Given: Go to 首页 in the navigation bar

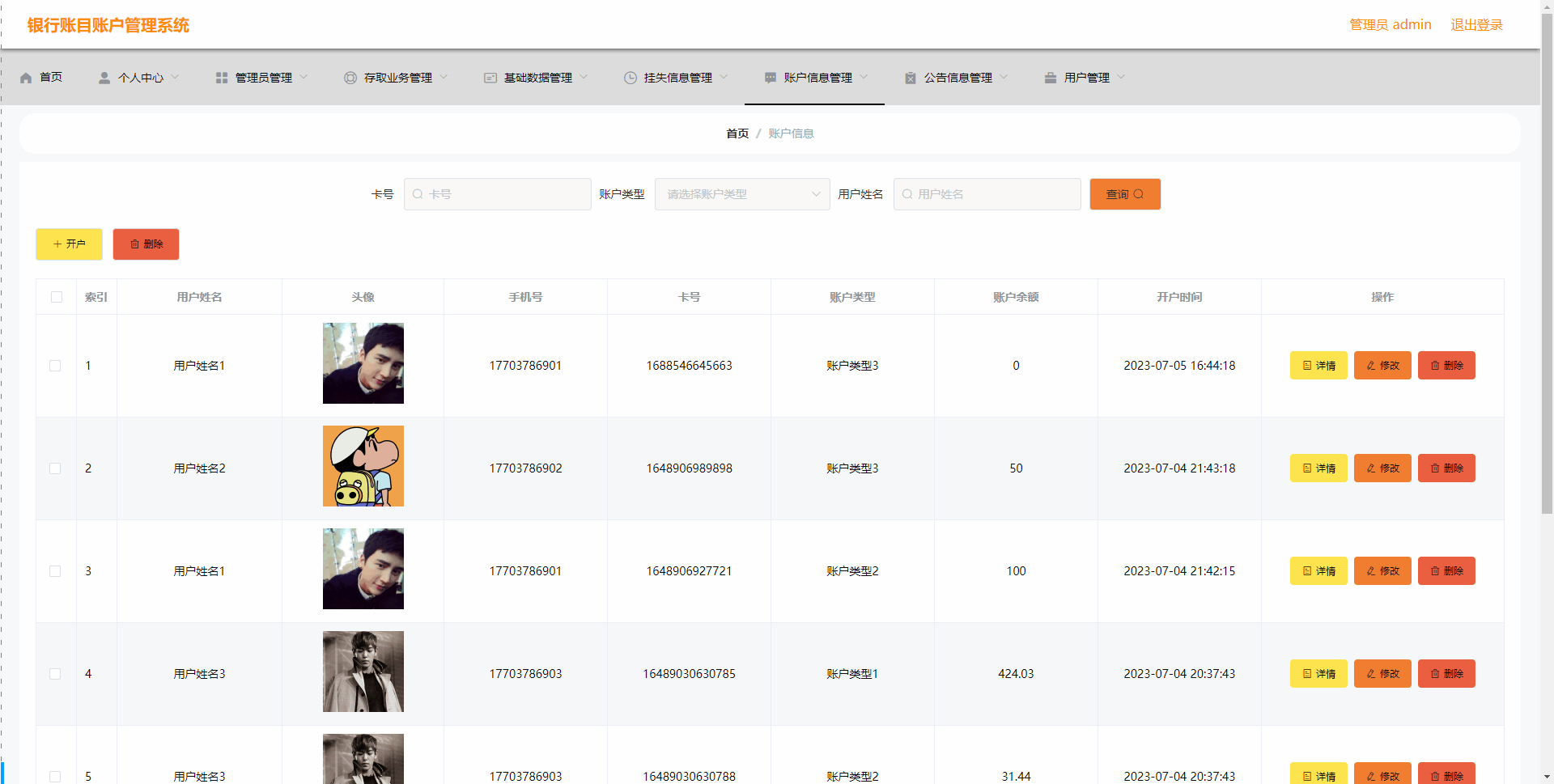Looking at the screenshot, I should click(x=40, y=78).
